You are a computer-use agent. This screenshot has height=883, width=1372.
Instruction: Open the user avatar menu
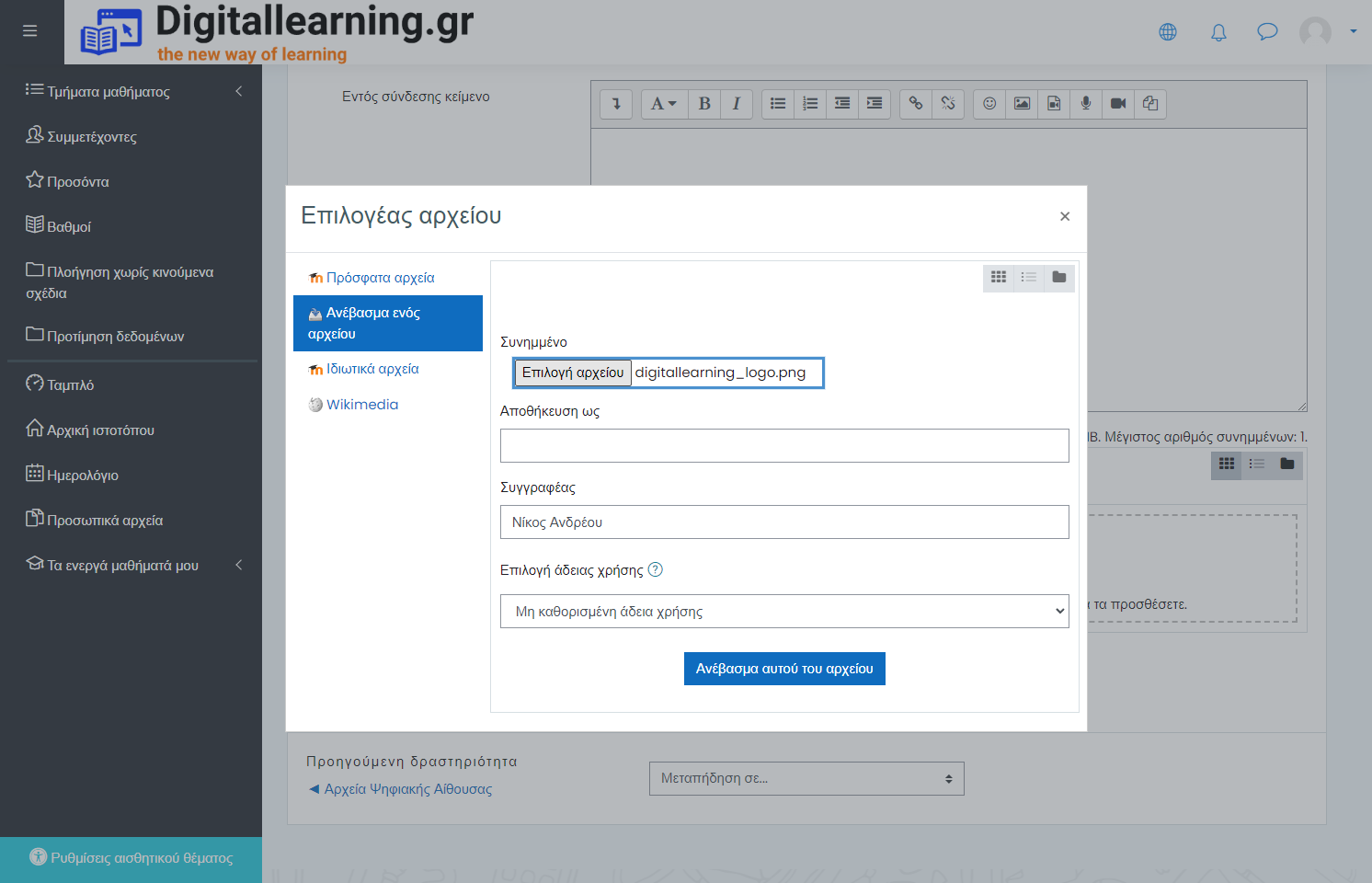point(1328,31)
